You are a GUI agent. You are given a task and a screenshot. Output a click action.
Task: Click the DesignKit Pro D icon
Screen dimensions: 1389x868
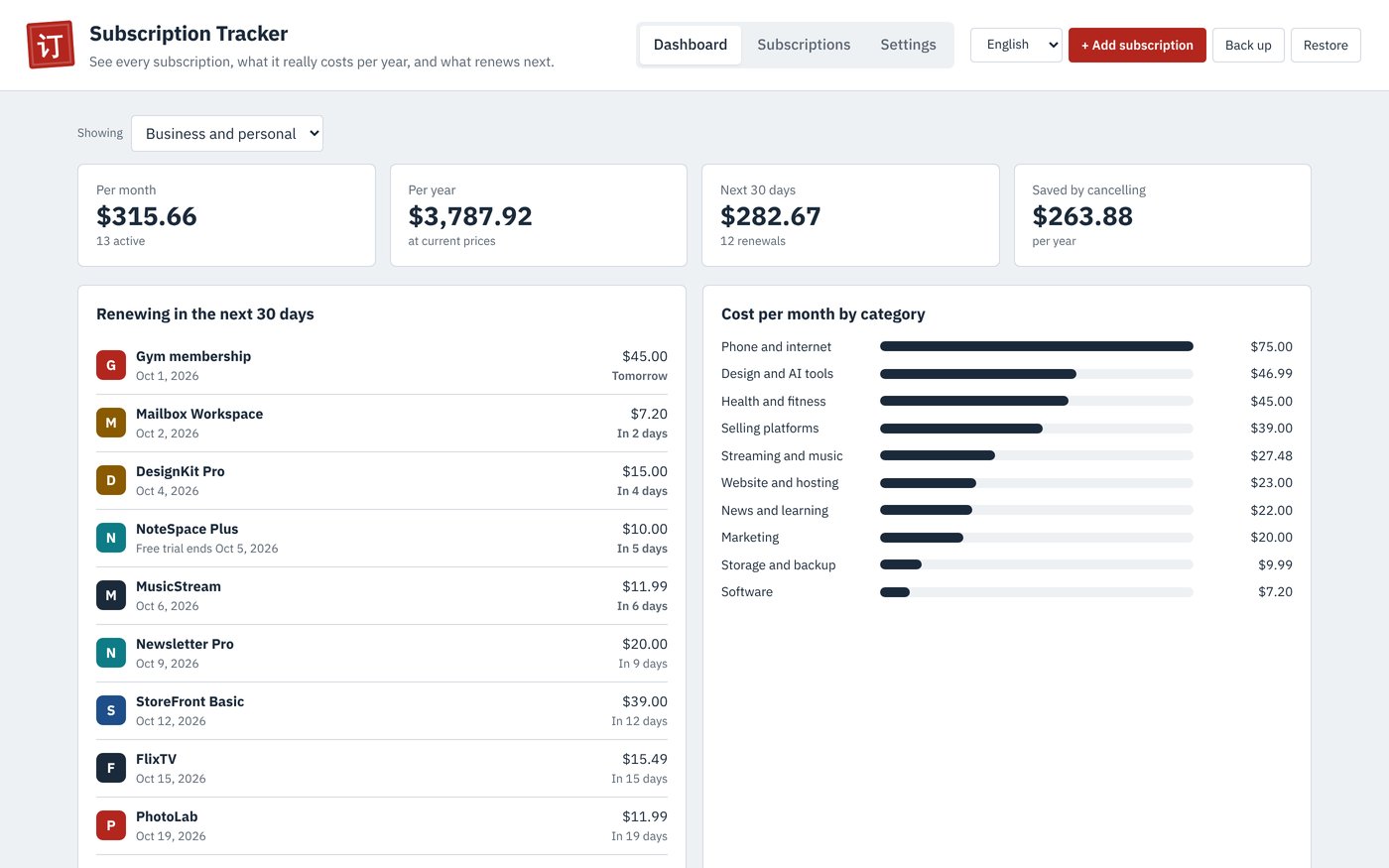pyautogui.click(x=111, y=480)
